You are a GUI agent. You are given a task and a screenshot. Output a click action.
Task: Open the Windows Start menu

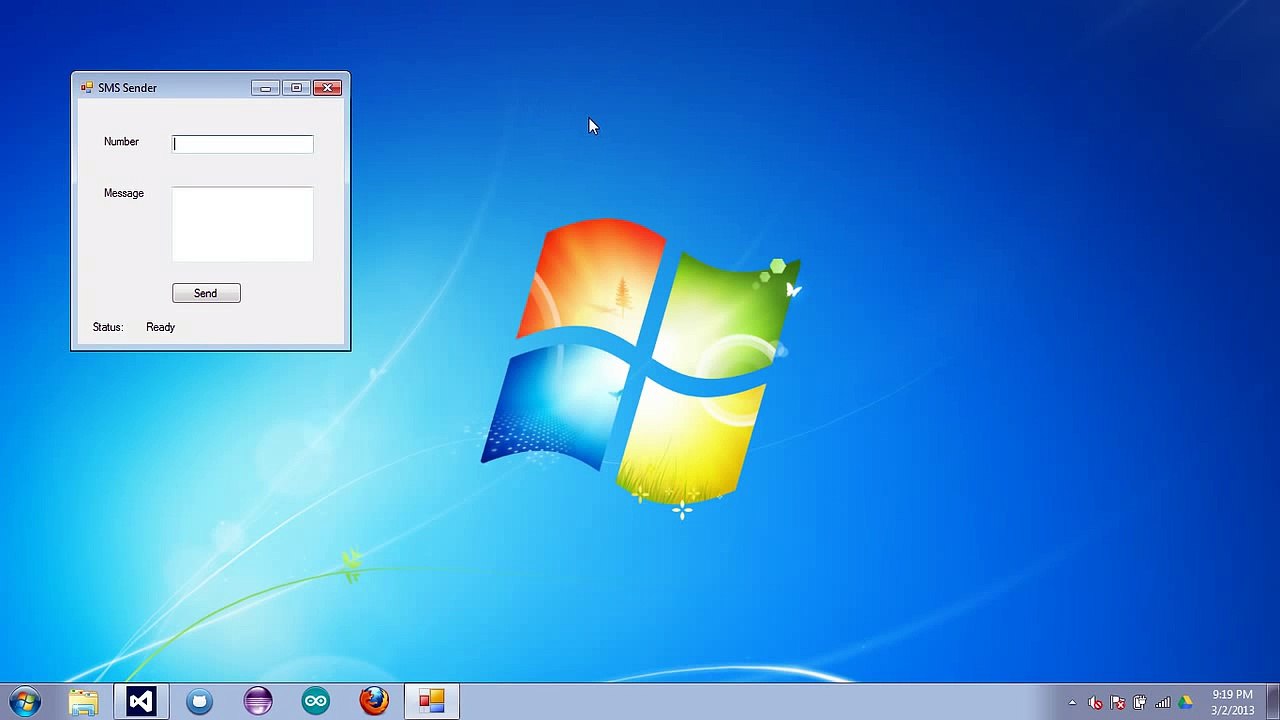(x=25, y=701)
